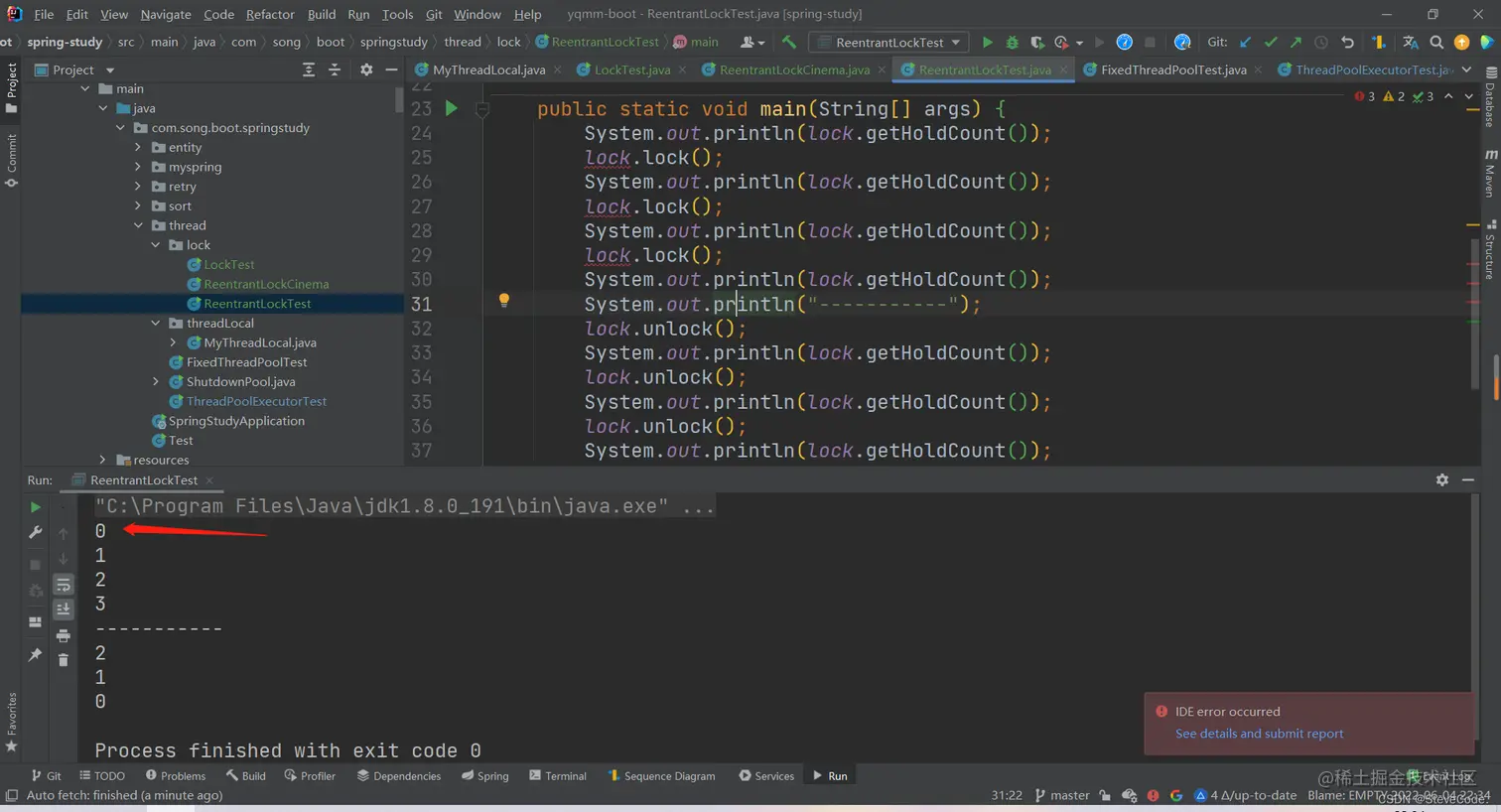Open Project panel options gear icon

click(x=366, y=69)
